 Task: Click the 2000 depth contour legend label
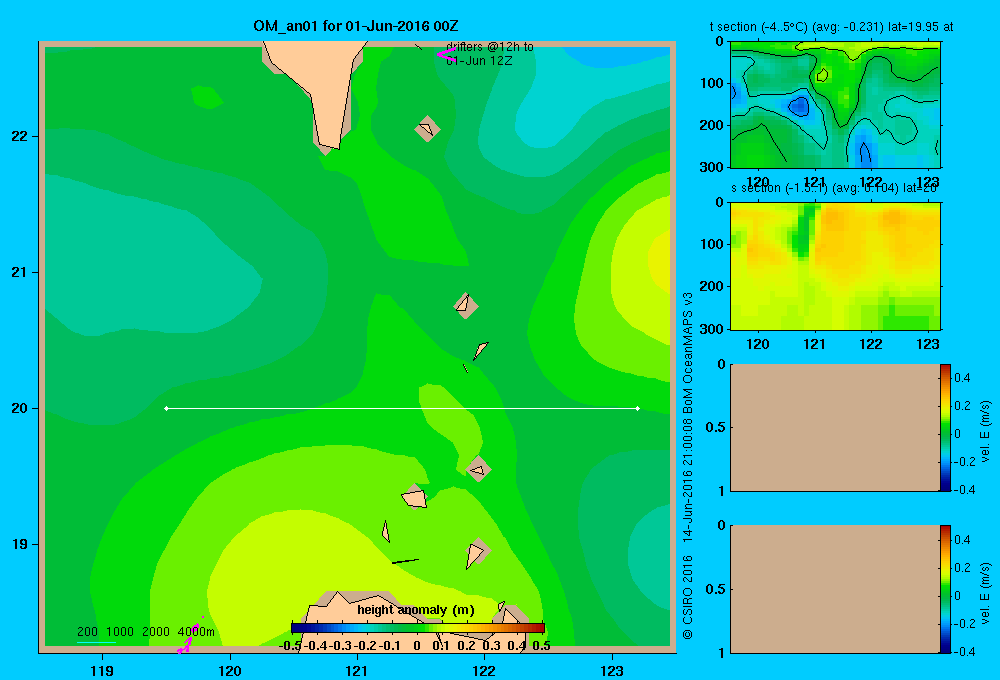[x=156, y=632]
